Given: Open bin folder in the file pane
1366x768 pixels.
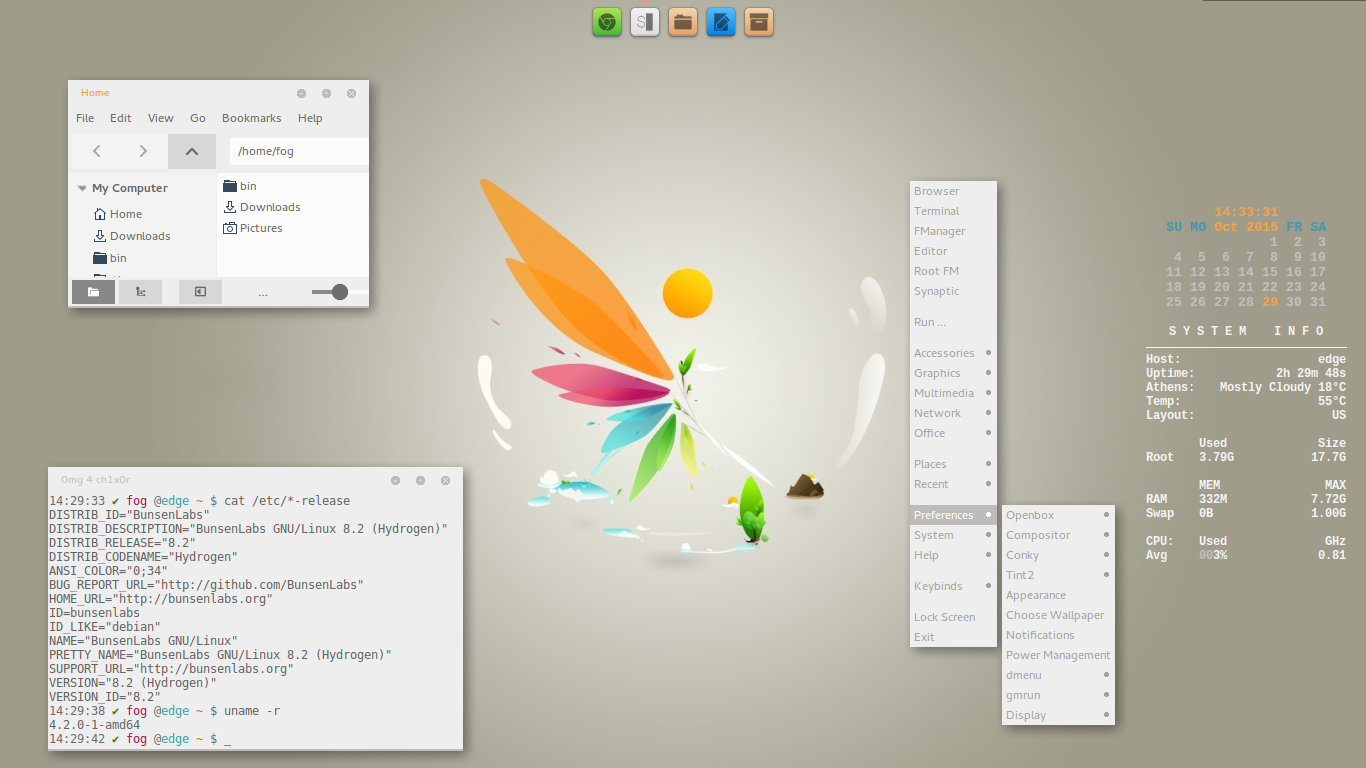Looking at the screenshot, I should coord(240,186).
